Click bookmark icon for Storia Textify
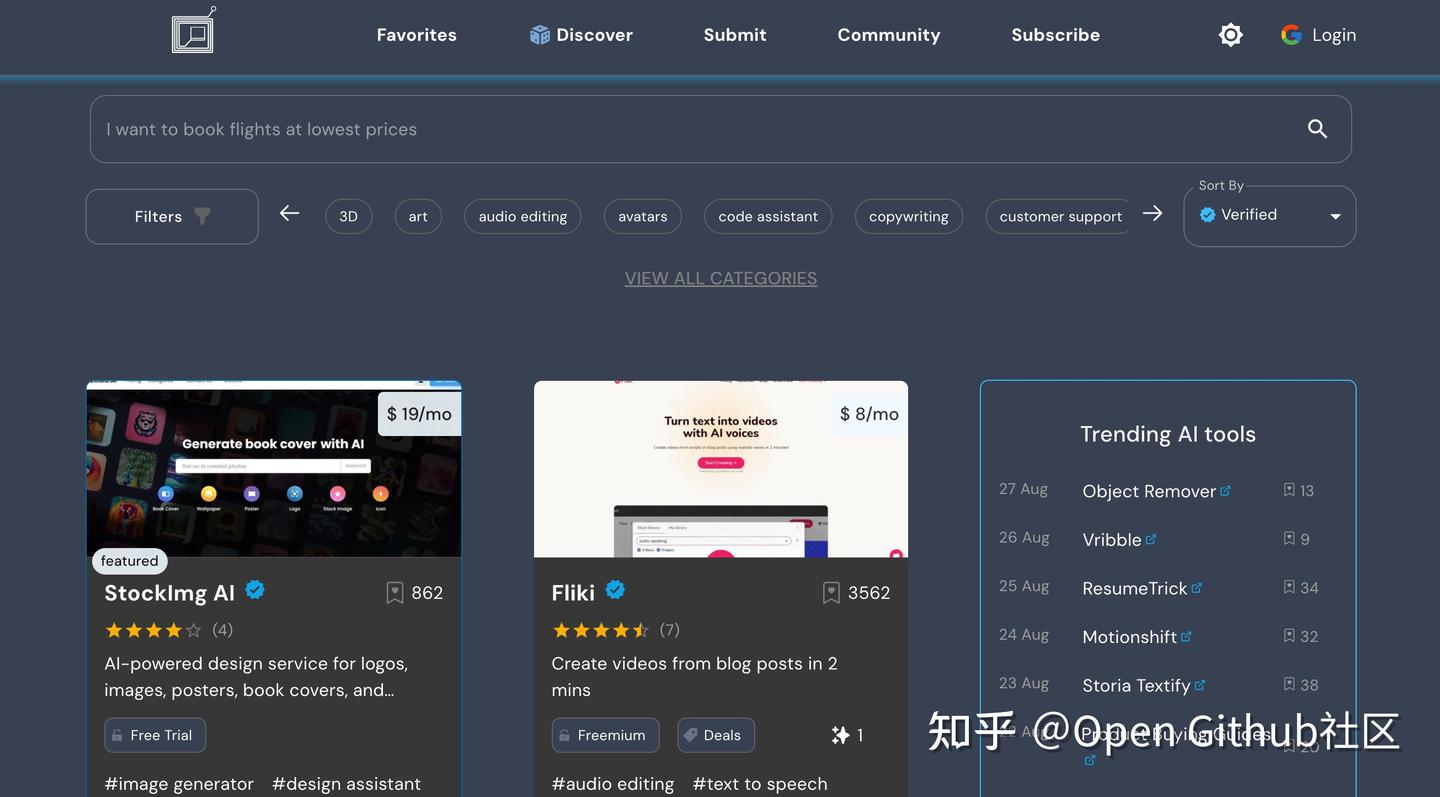 [1289, 685]
